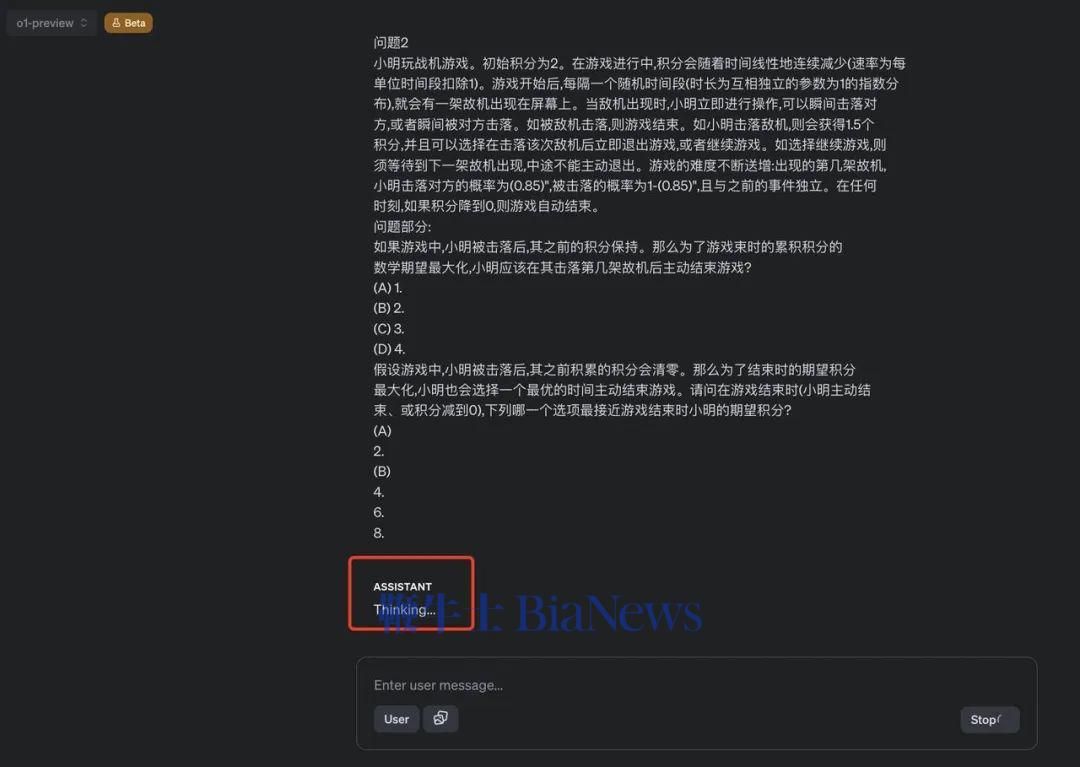Click the line starting 如果游戏中
The height and width of the screenshot is (767, 1080).
tap(608, 247)
